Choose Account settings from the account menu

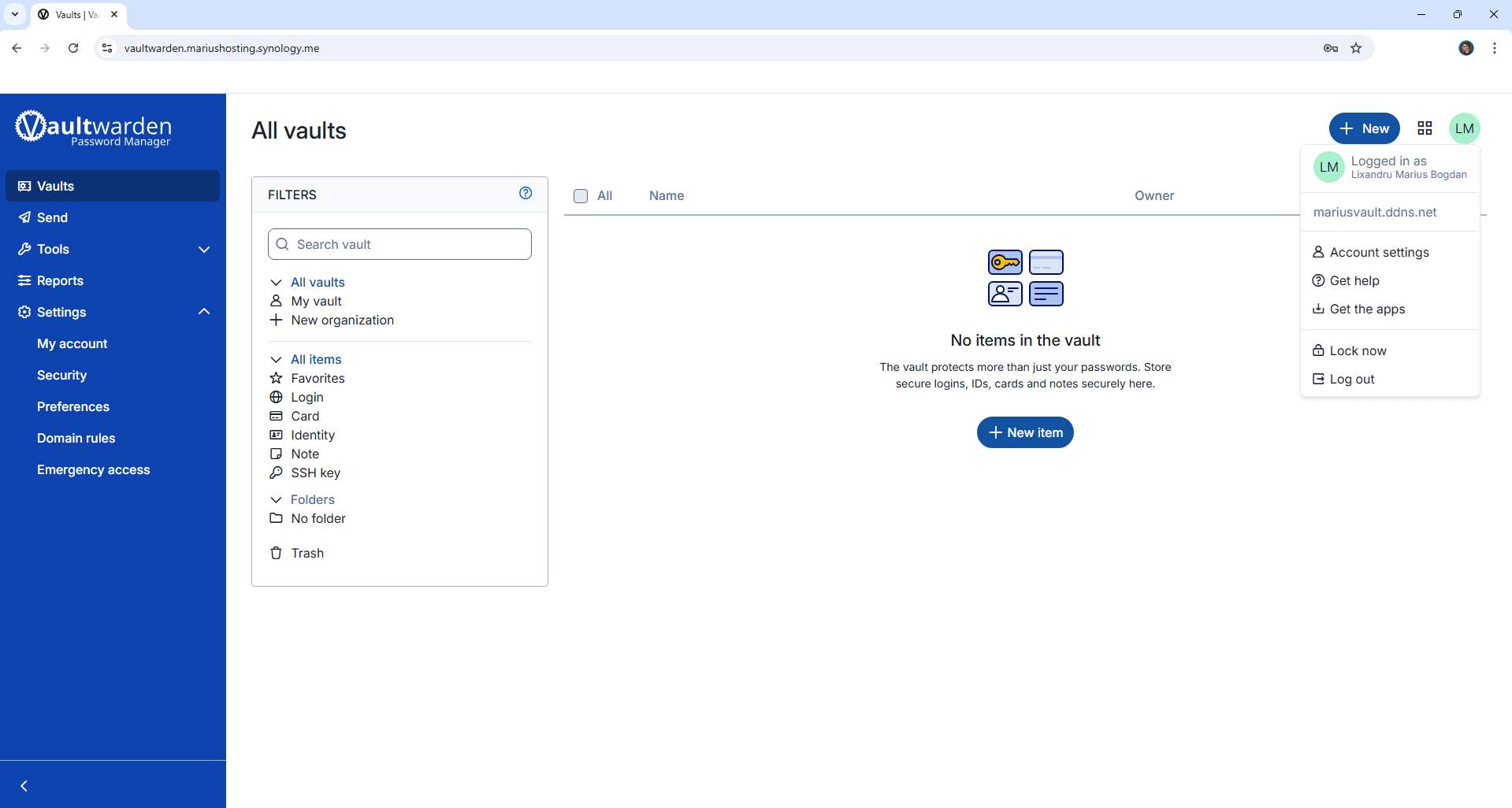(x=1378, y=252)
